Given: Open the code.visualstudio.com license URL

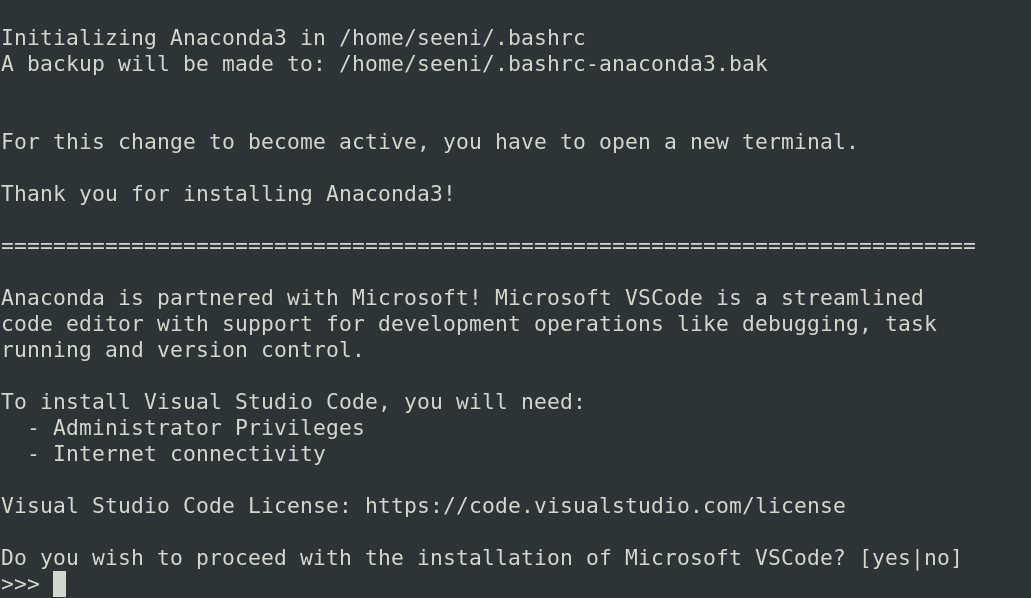Looking at the screenshot, I should [604, 506].
